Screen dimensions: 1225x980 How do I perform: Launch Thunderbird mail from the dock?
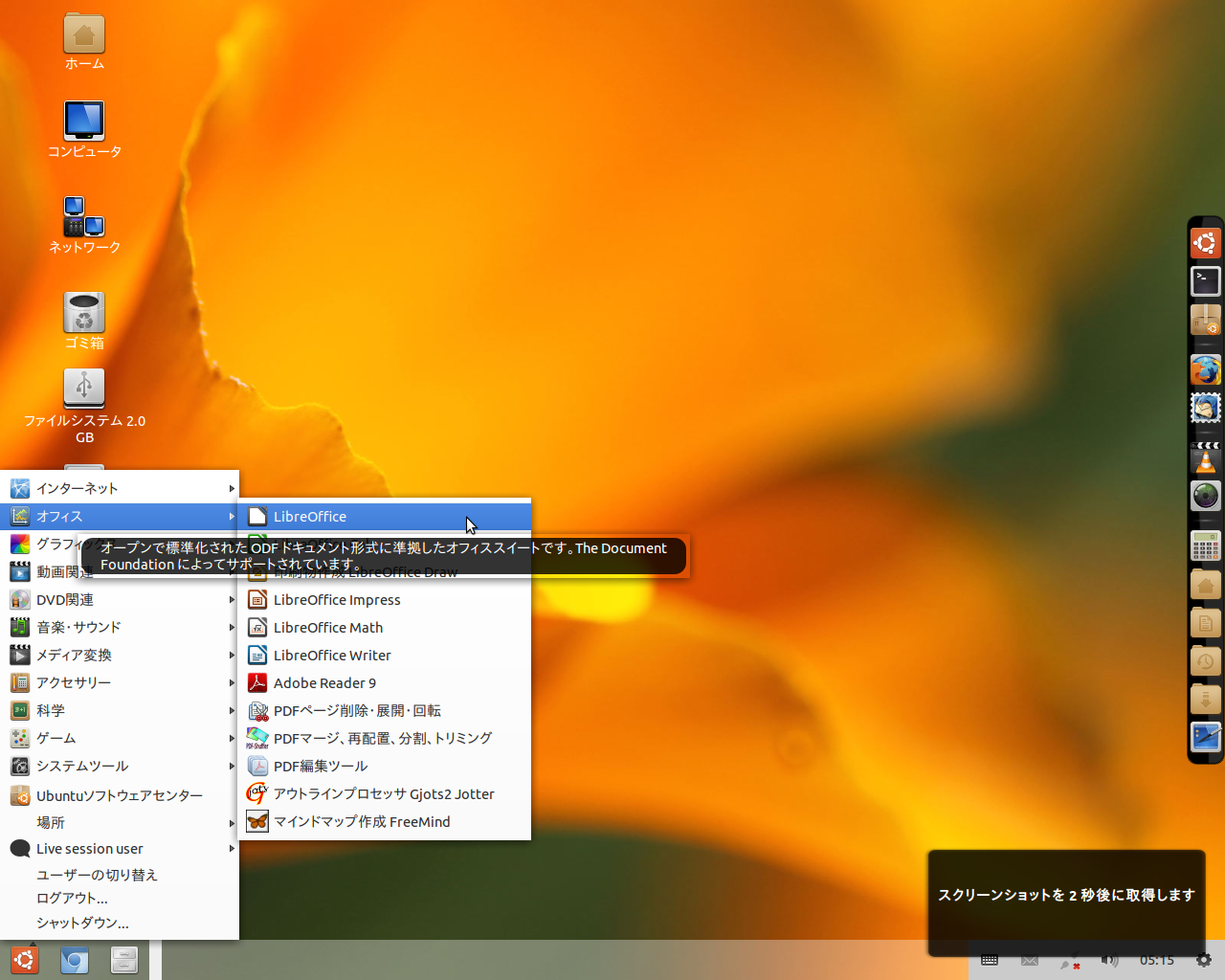click(x=1206, y=409)
